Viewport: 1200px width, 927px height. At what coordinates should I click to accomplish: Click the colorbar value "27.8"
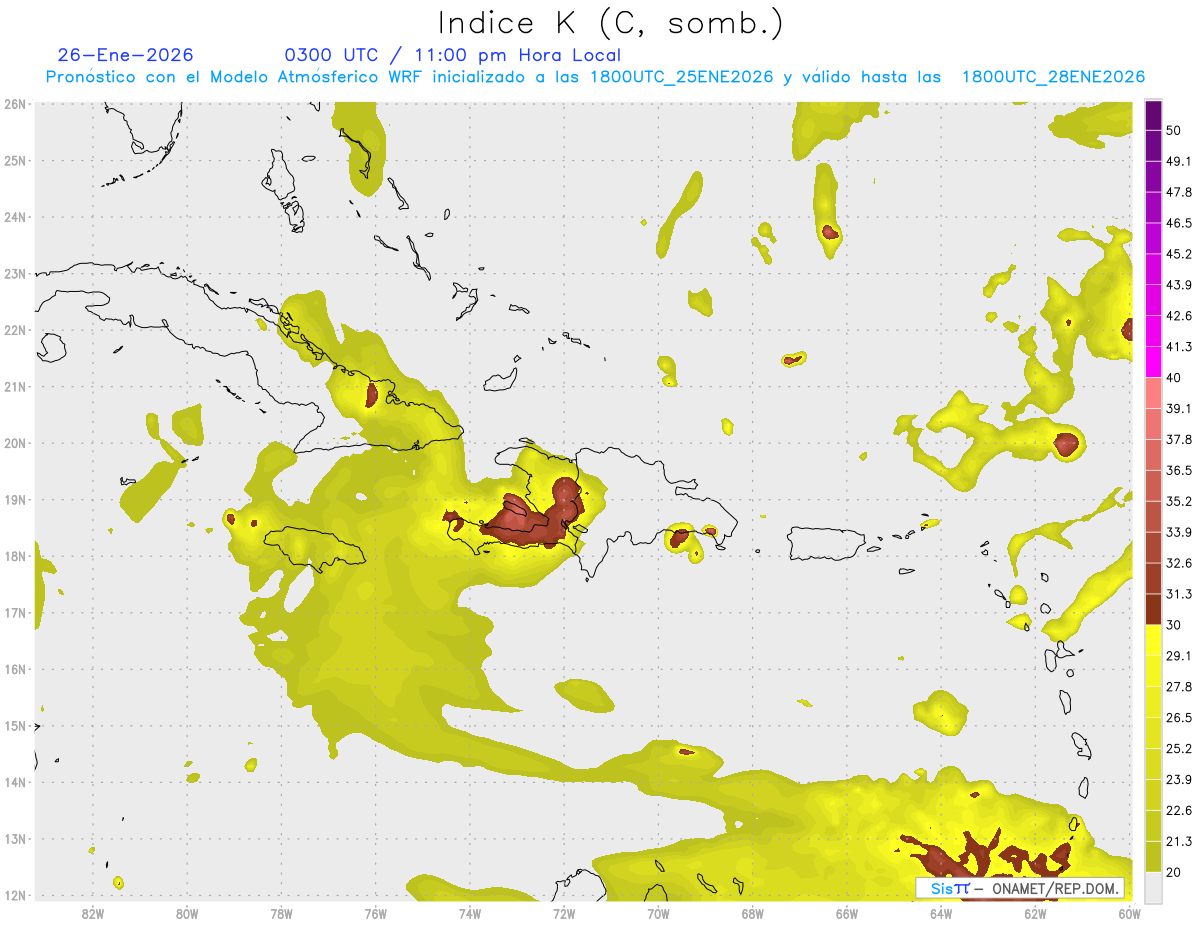(x=1179, y=687)
